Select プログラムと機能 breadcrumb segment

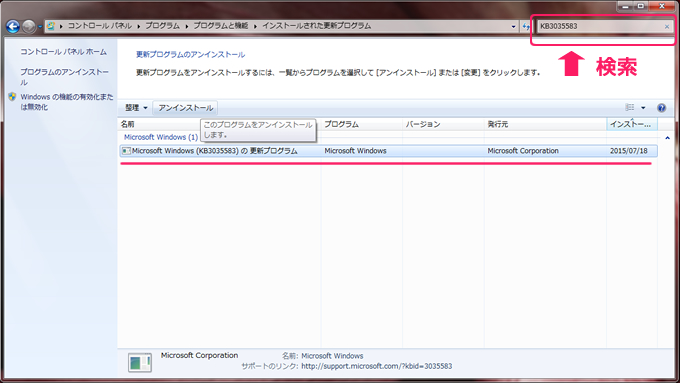click(x=220, y=26)
